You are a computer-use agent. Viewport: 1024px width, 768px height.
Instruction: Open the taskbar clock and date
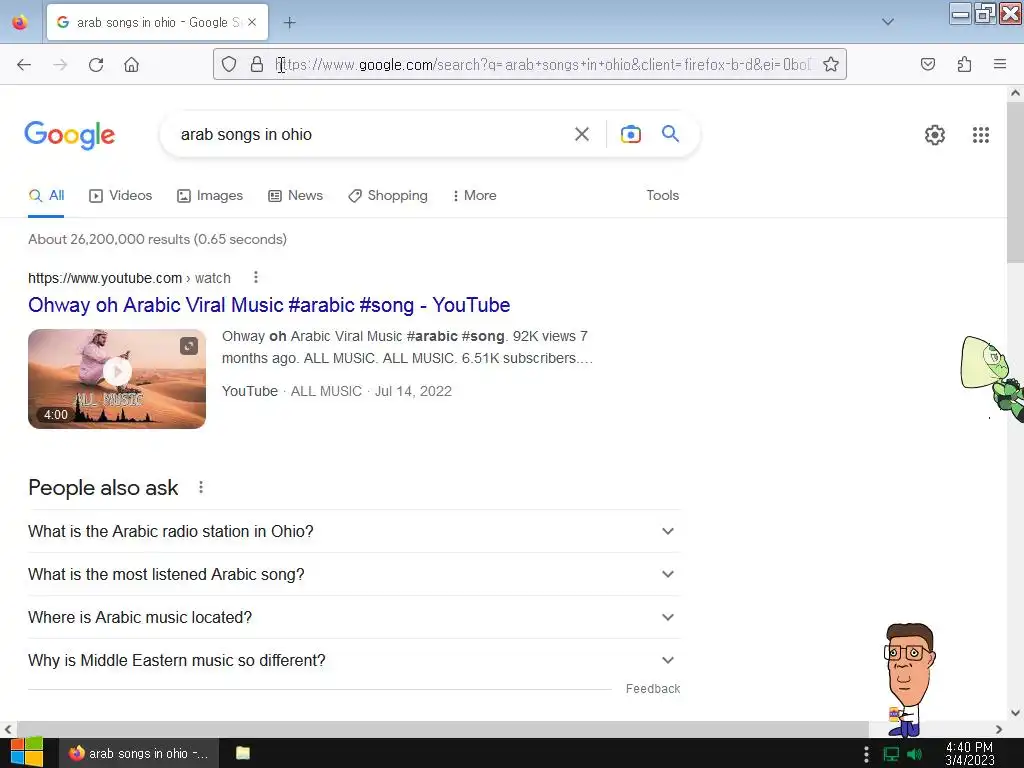click(970, 754)
